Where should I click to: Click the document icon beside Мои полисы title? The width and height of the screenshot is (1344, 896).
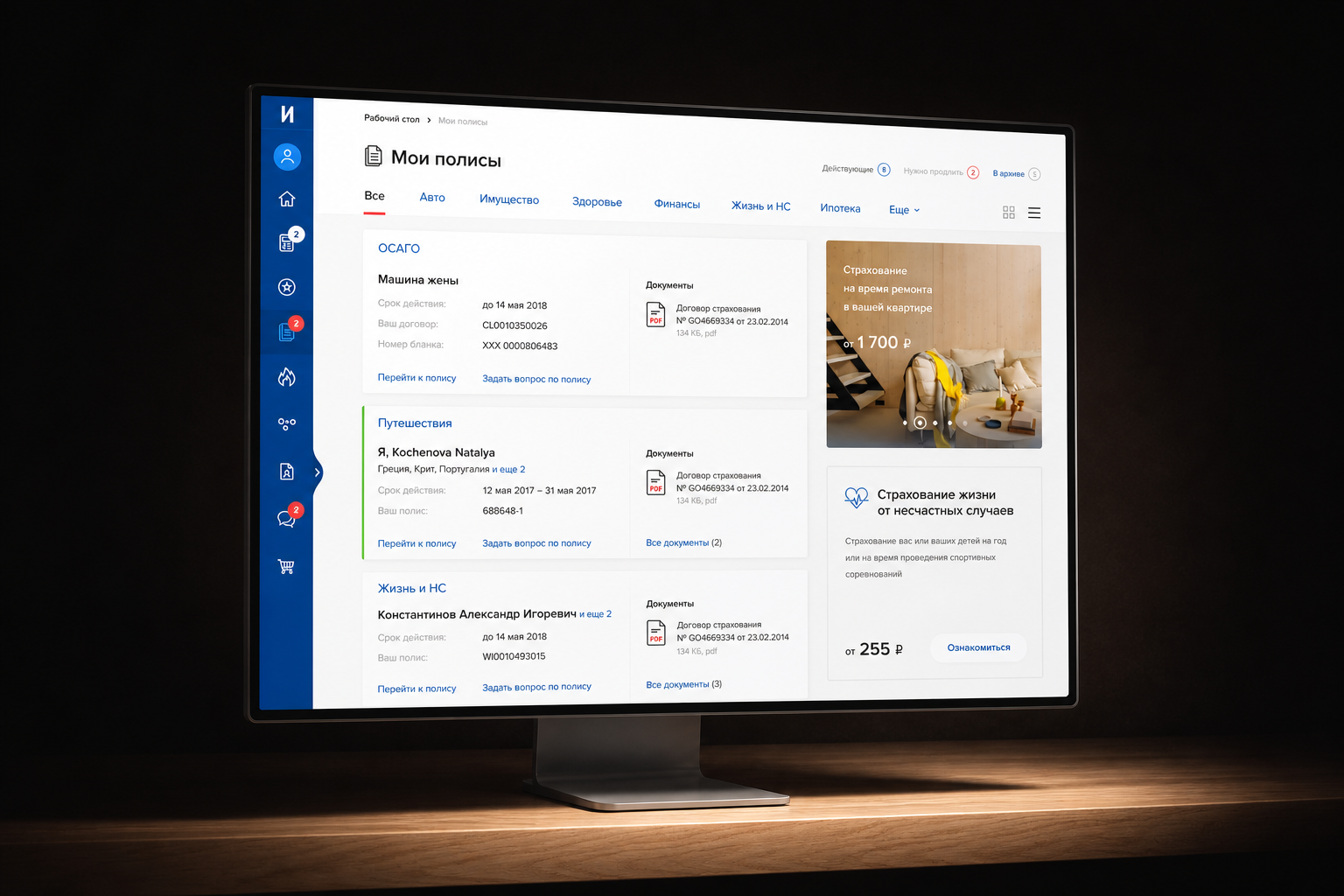pyautogui.click(x=374, y=157)
